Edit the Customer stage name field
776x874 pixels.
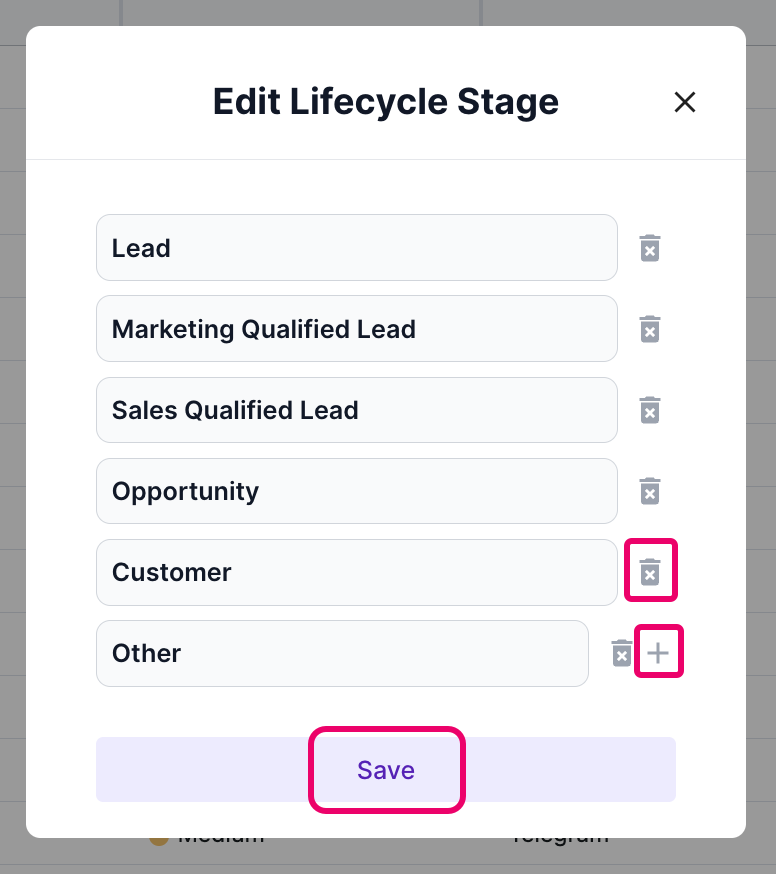coord(357,572)
